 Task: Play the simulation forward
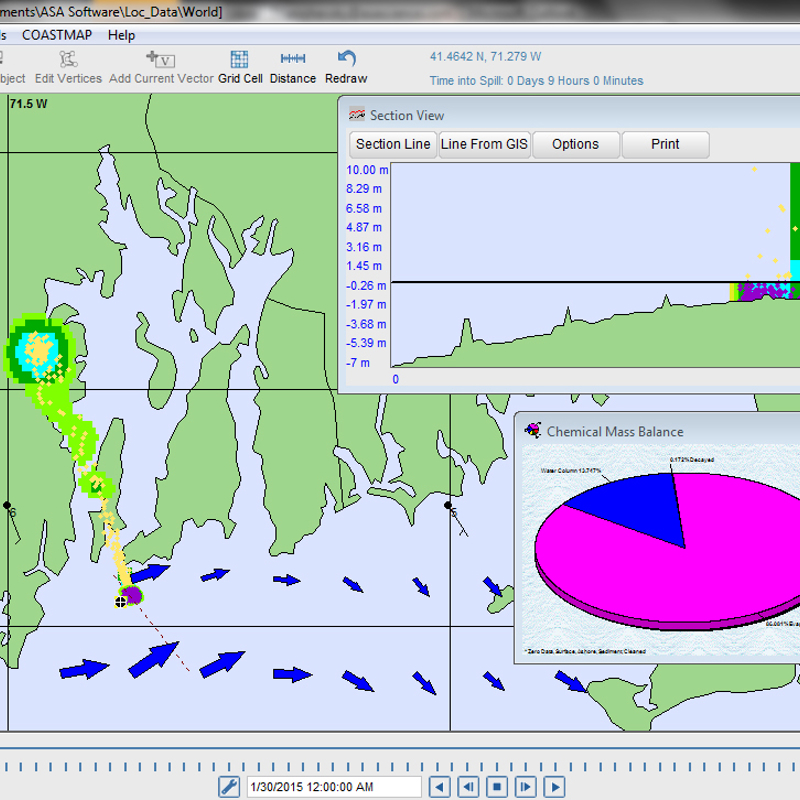(554, 787)
